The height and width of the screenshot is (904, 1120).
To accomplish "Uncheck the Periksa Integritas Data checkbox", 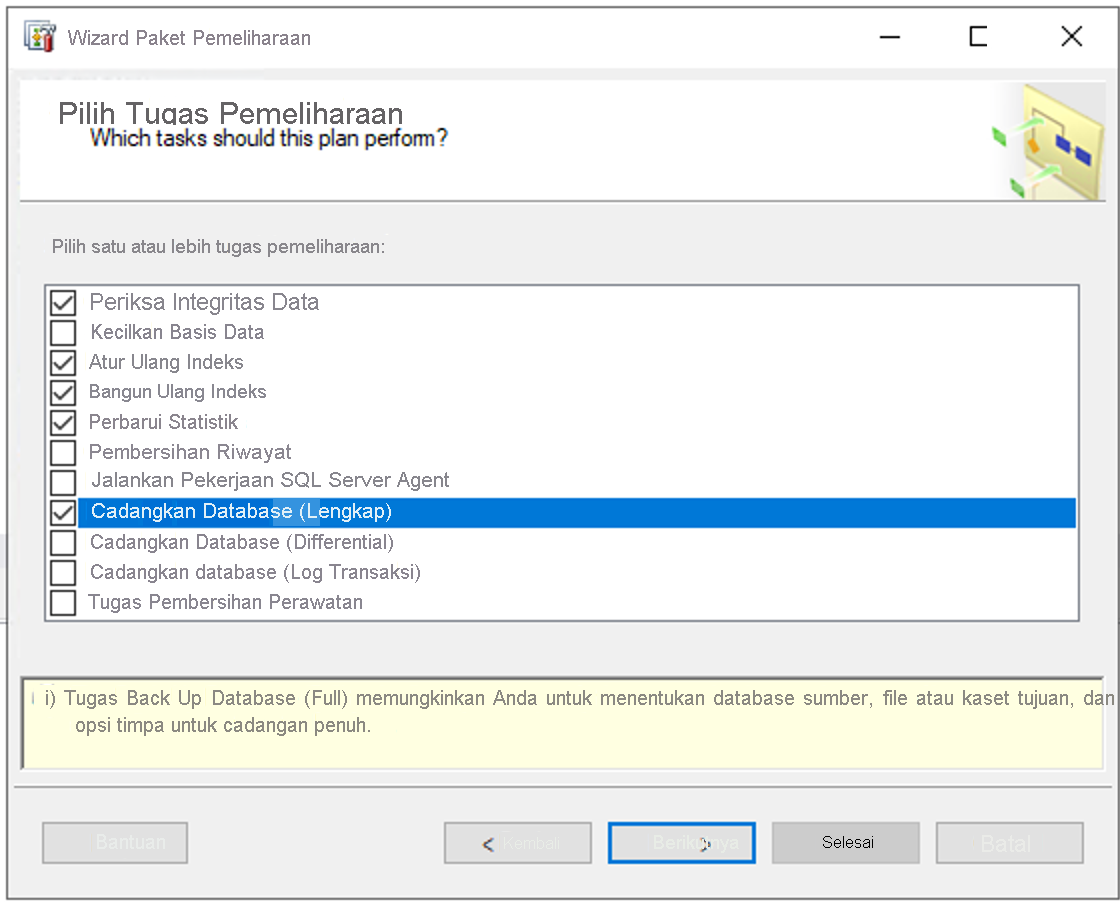I will coord(63,303).
